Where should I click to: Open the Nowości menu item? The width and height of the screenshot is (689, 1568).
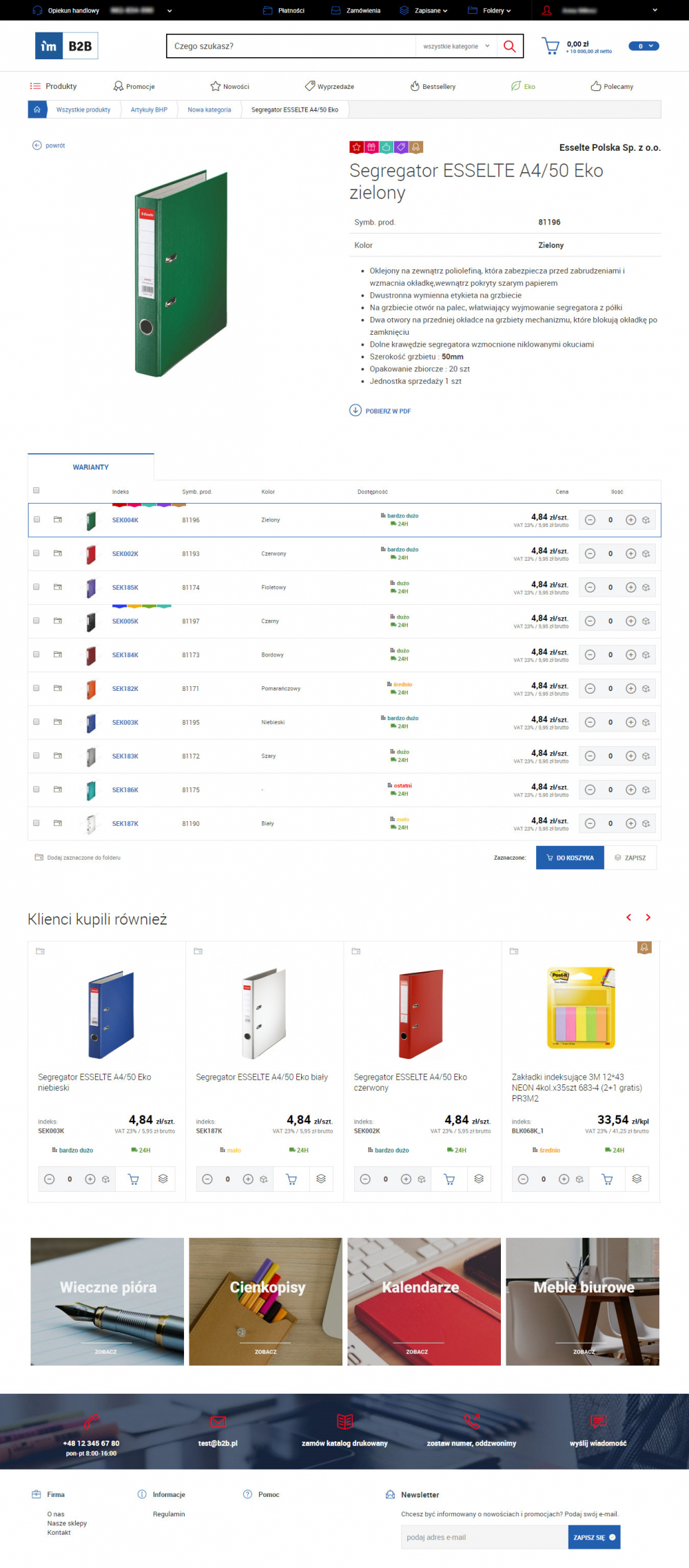[229, 86]
